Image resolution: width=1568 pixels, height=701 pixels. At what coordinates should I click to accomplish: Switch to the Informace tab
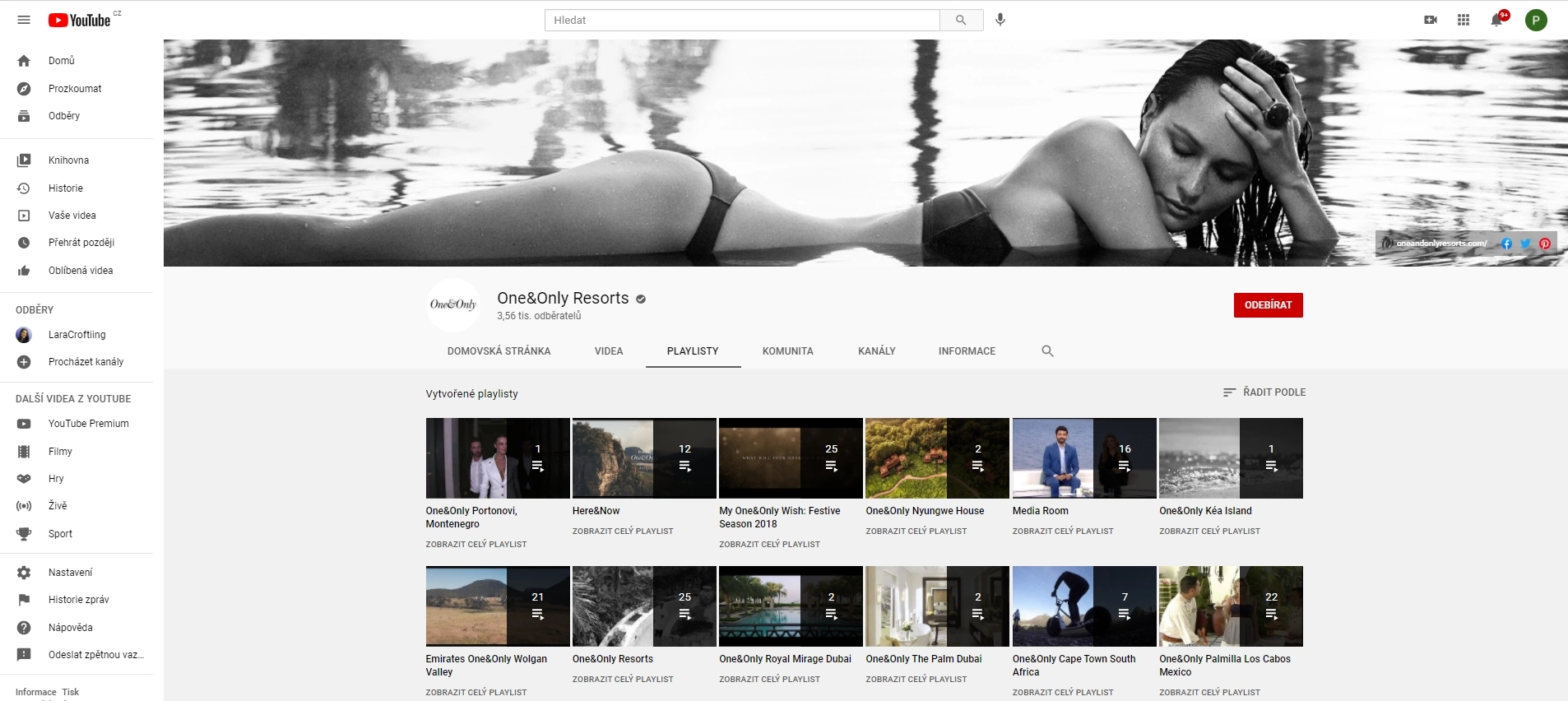coord(967,351)
